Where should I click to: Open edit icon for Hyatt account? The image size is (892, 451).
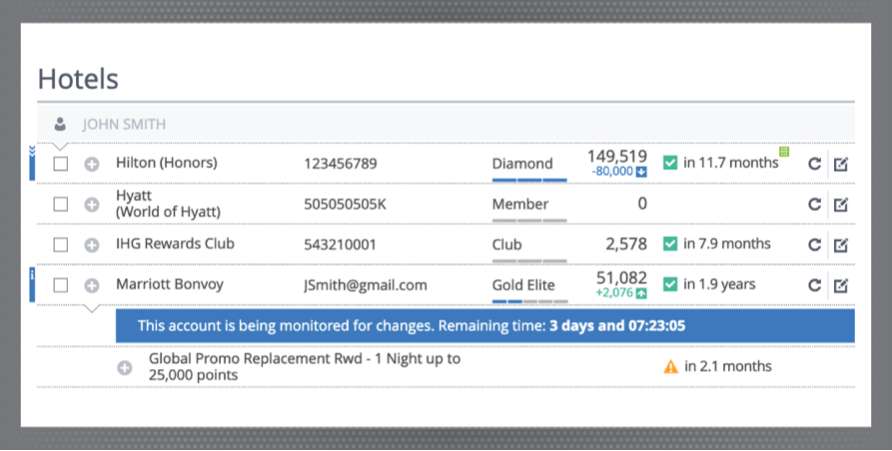click(x=841, y=204)
